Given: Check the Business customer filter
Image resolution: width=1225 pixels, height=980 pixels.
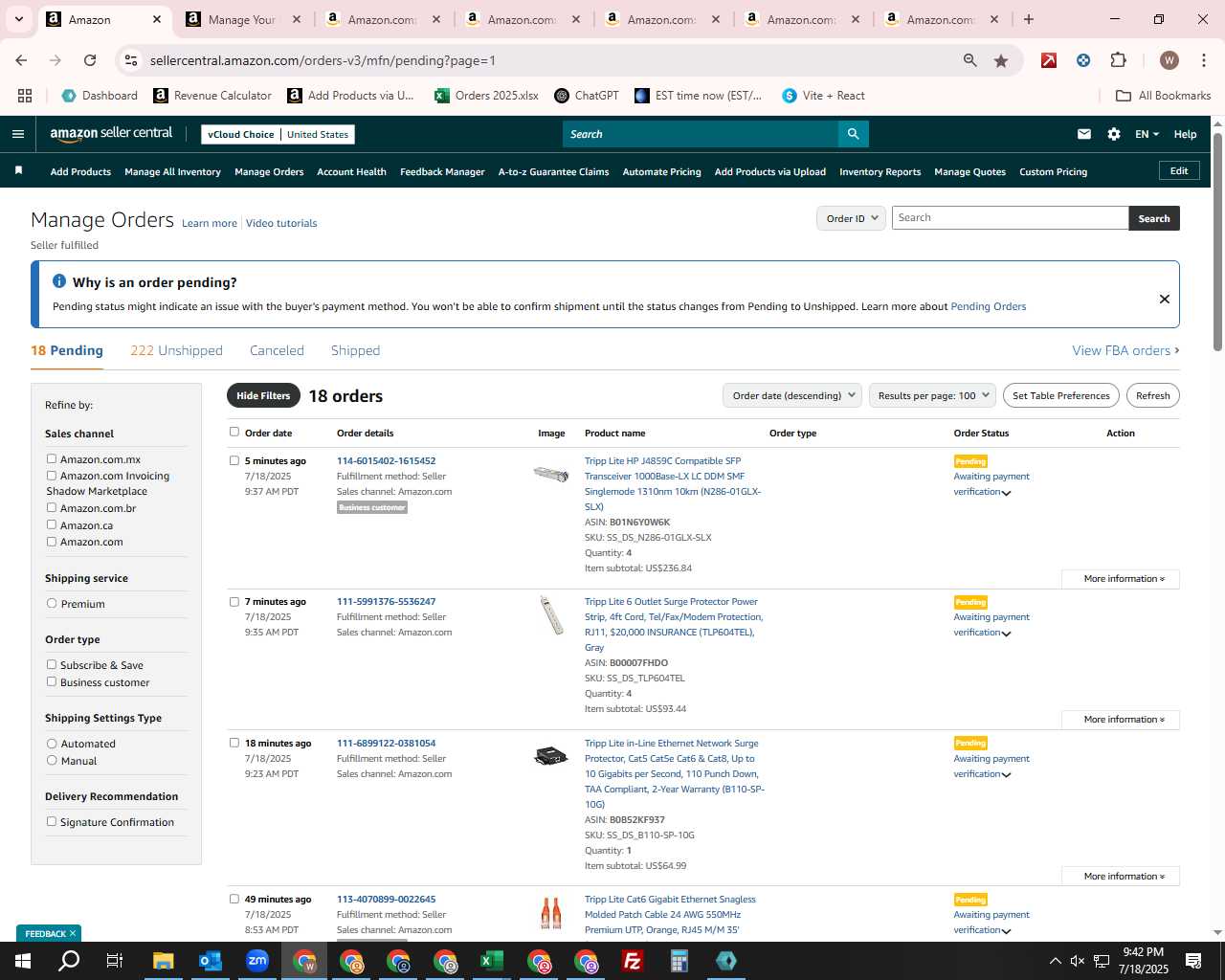Looking at the screenshot, I should (52, 682).
